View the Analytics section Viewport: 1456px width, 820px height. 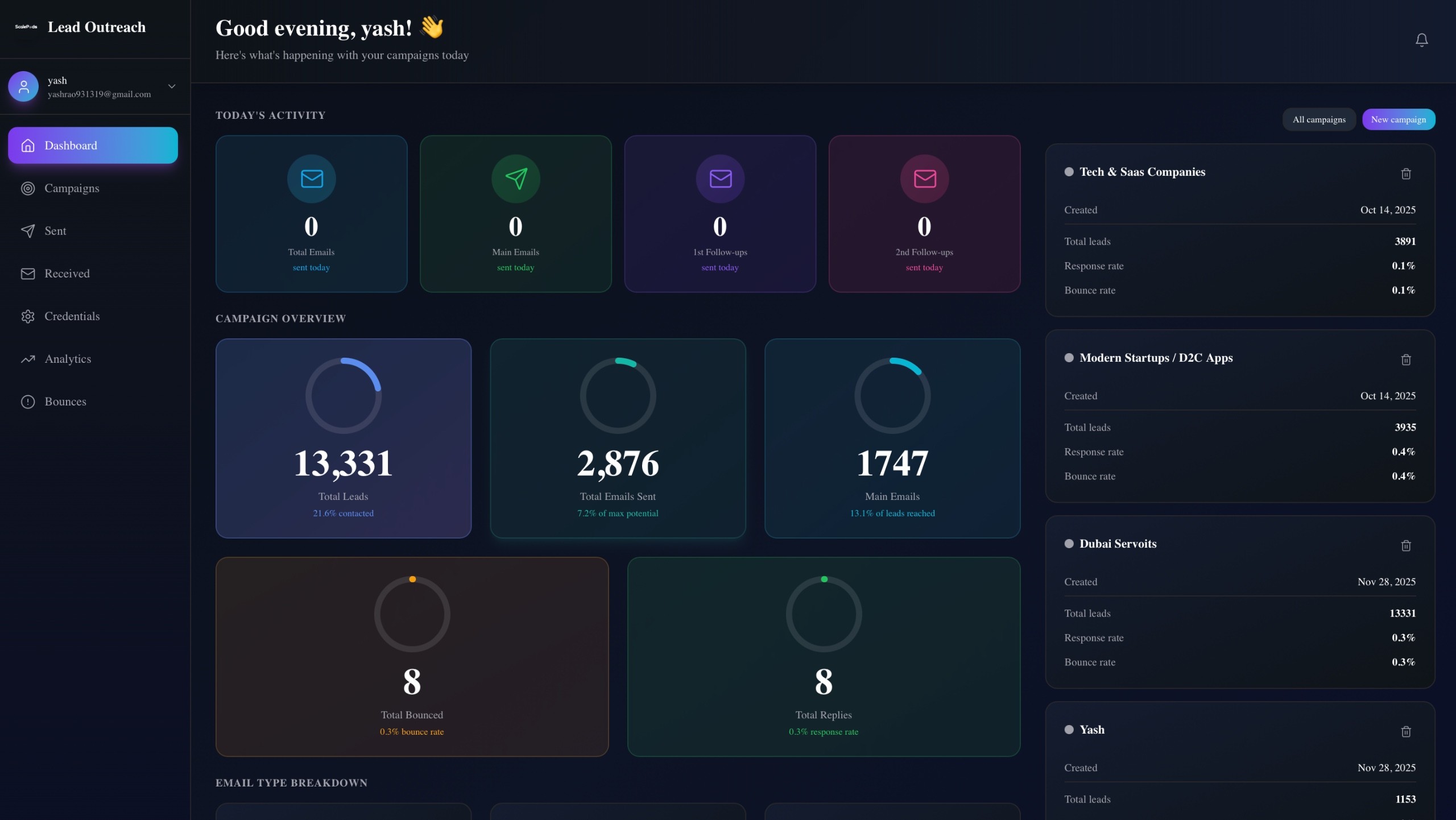point(68,359)
